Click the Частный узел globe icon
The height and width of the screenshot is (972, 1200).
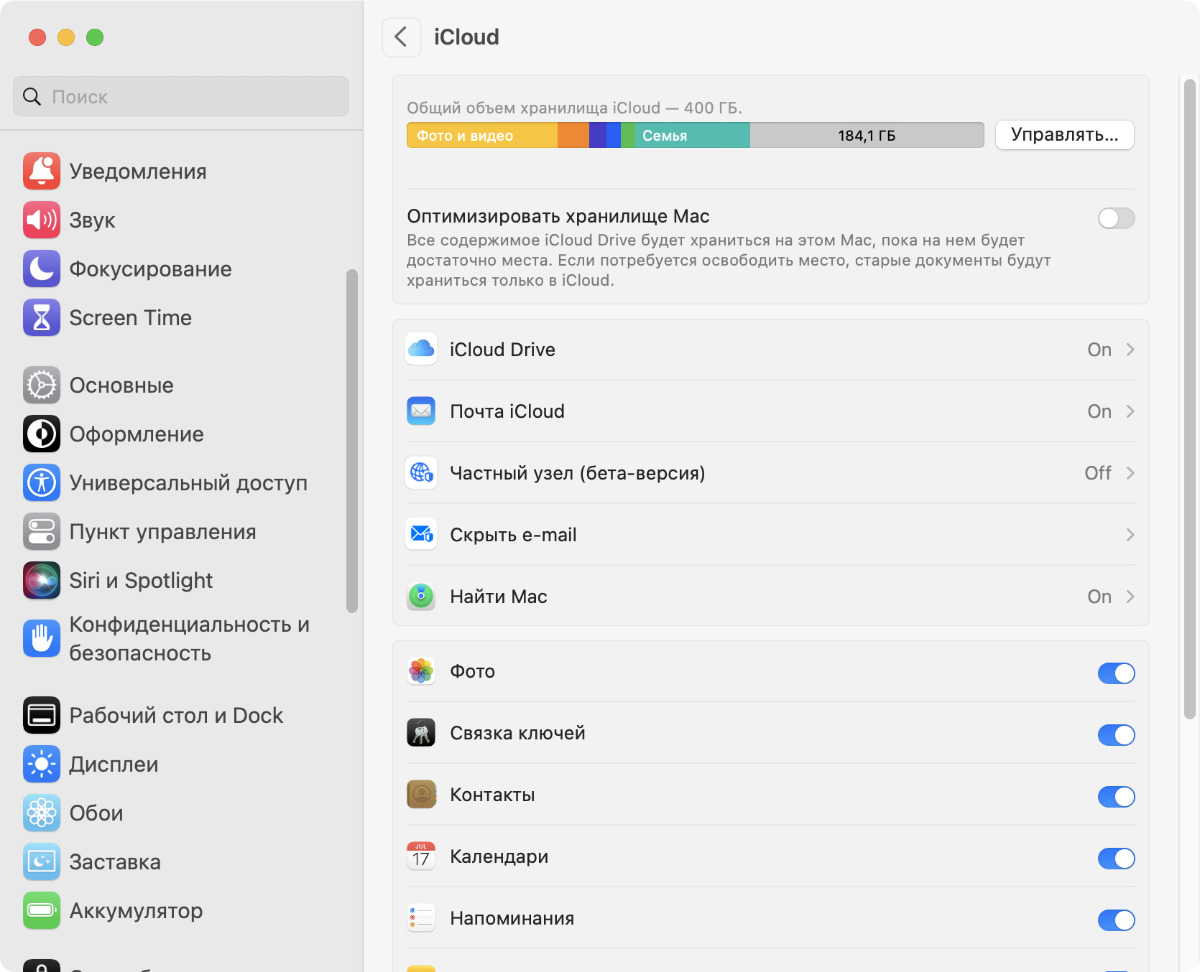pyautogui.click(x=421, y=473)
